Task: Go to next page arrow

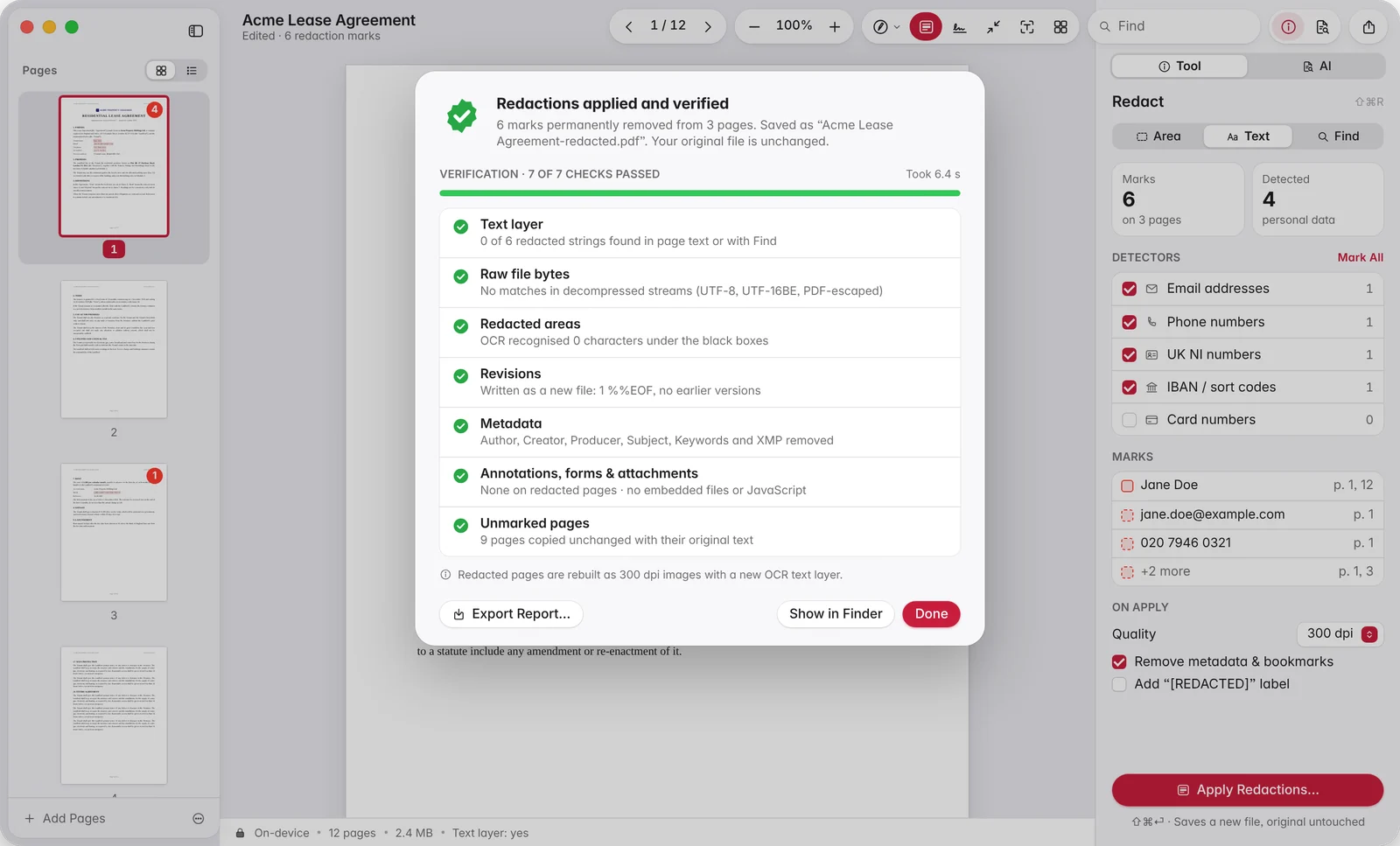Action: [x=708, y=27]
